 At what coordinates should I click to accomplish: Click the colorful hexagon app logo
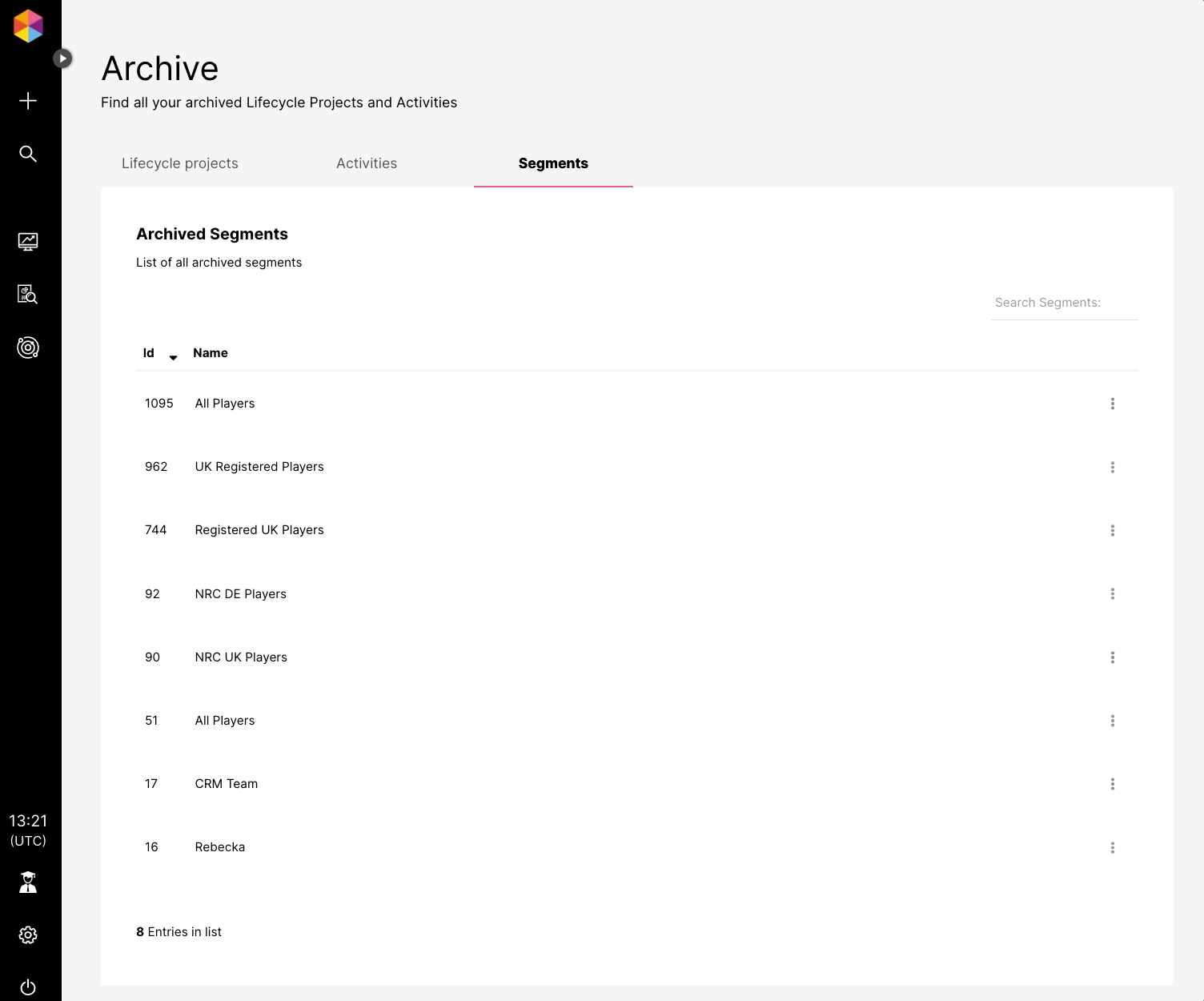pos(28,26)
